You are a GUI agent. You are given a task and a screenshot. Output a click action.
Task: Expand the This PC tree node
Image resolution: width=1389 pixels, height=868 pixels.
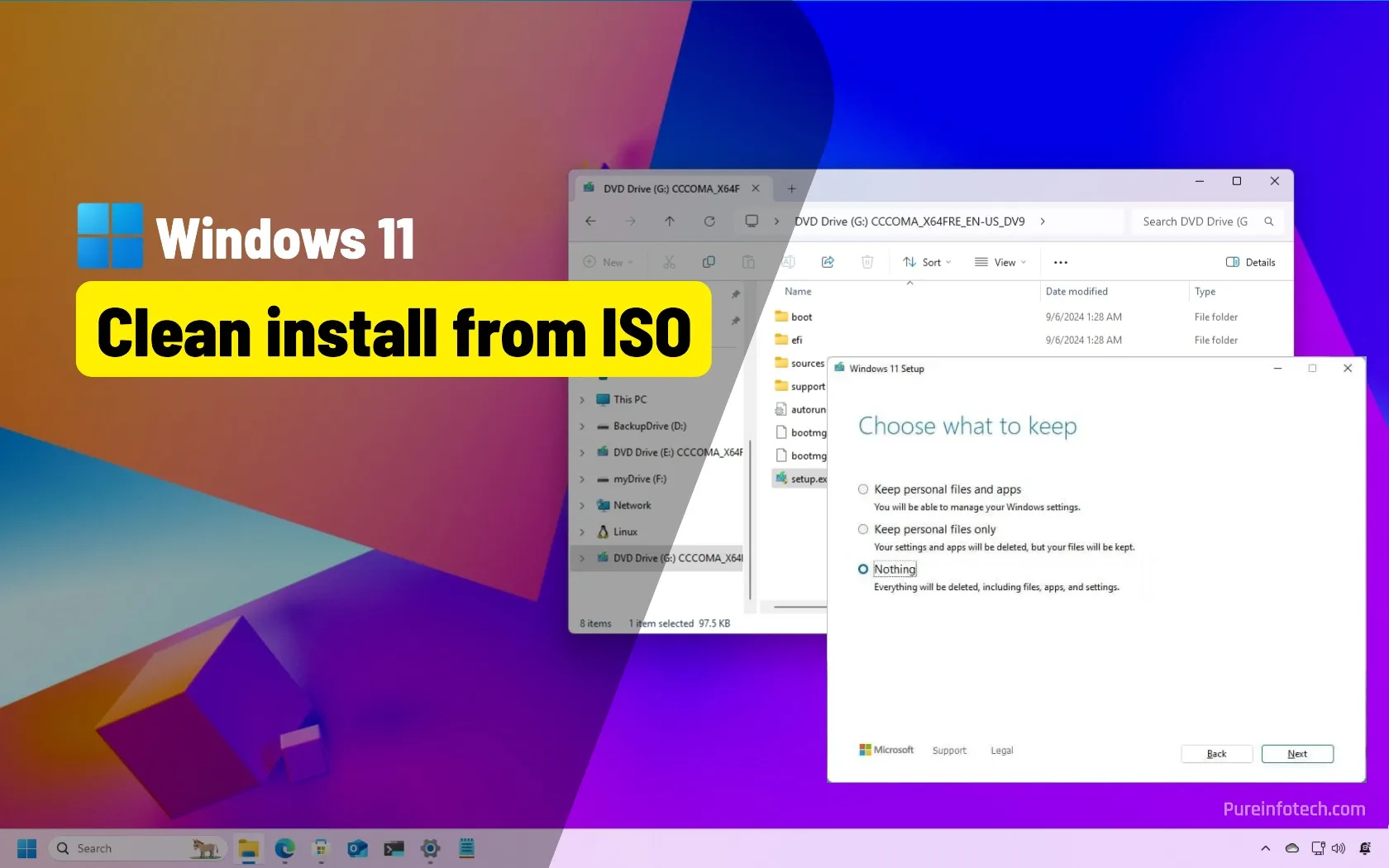click(x=582, y=399)
